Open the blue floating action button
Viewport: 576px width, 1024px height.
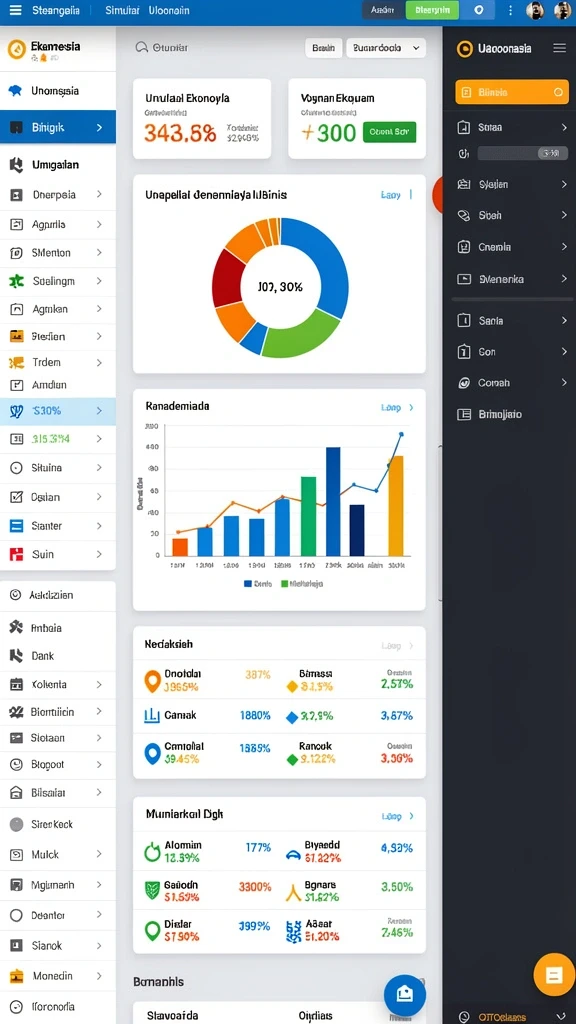(x=405, y=995)
